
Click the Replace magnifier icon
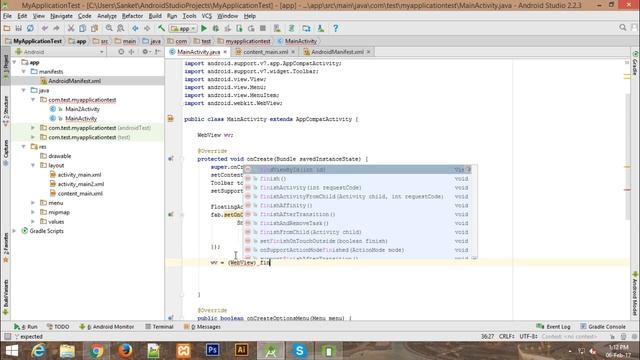pos(121,28)
